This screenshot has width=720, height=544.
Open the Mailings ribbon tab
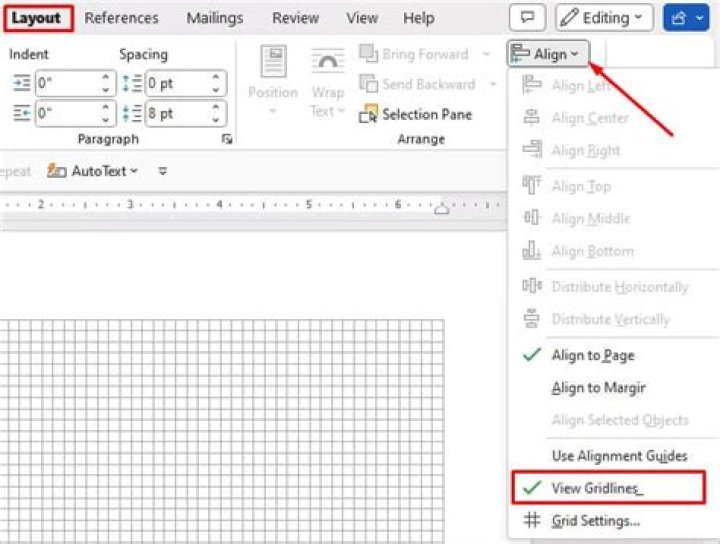tap(214, 18)
